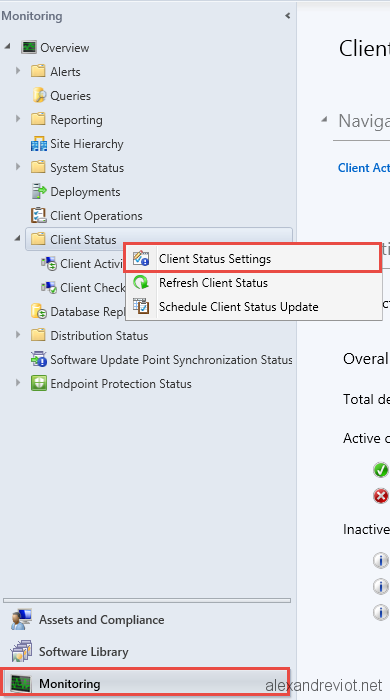Click the Alerts folder icon
Screen dimensions: 390x700
(x=38, y=71)
